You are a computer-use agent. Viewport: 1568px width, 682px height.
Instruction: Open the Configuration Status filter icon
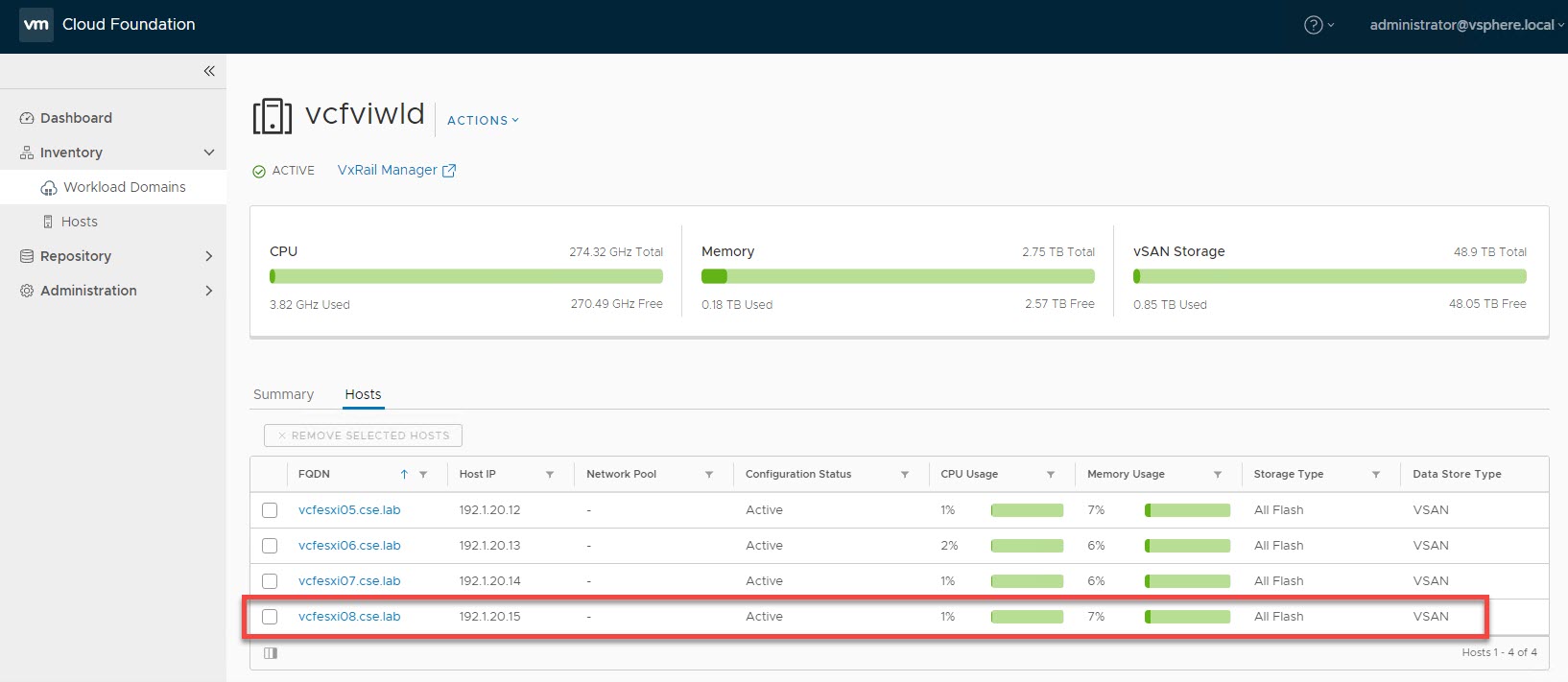point(905,475)
